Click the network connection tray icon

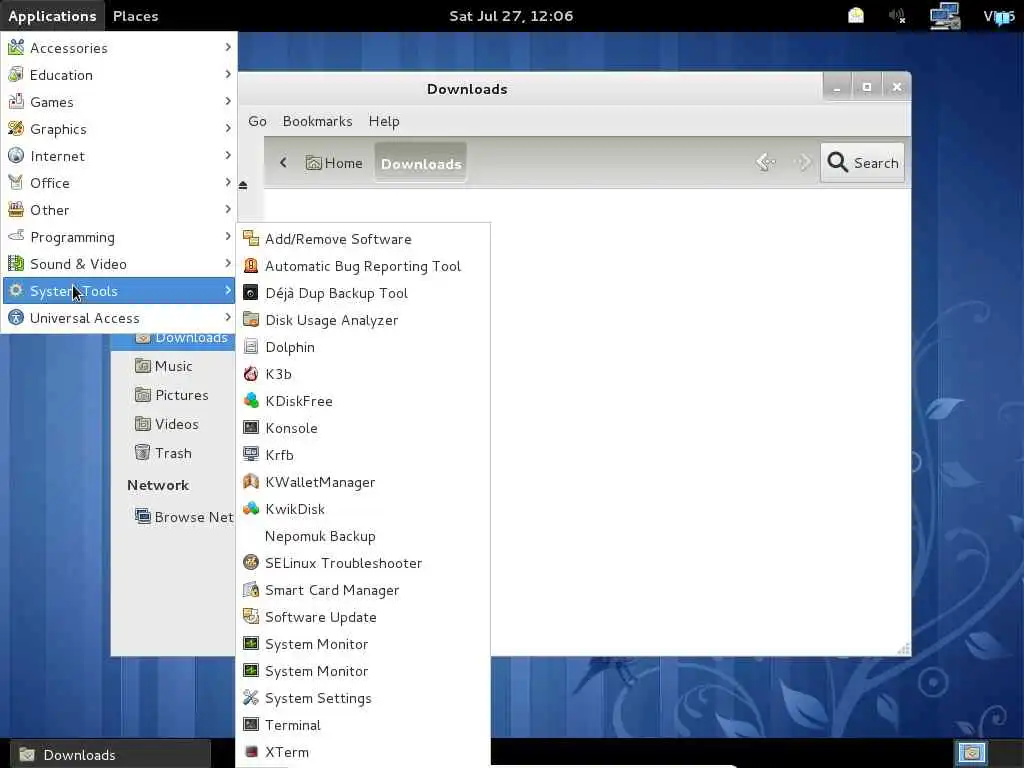coord(944,16)
